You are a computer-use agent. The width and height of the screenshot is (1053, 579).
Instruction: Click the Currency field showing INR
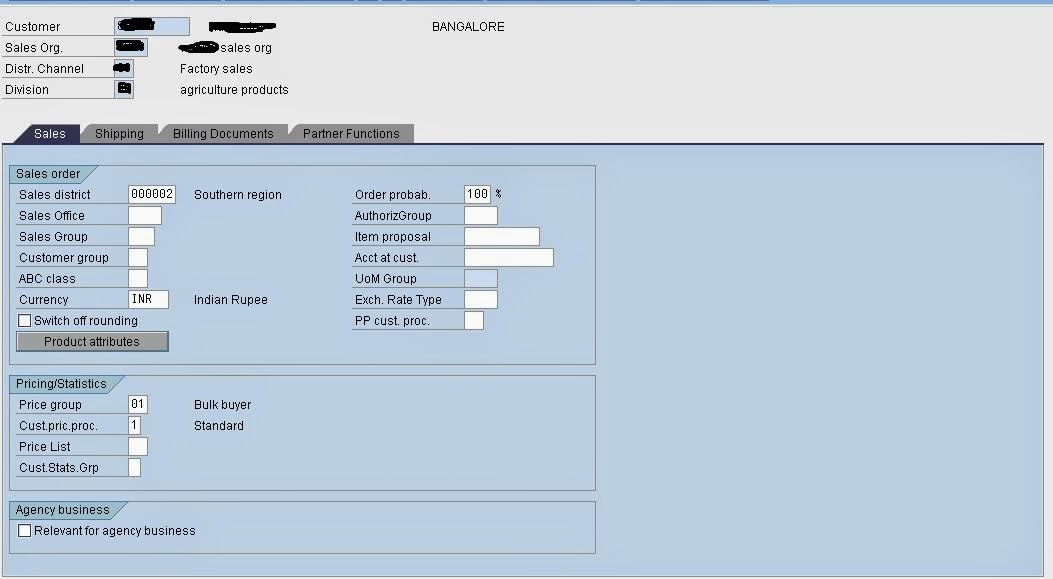pyautogui.click(x=150, y=299)
